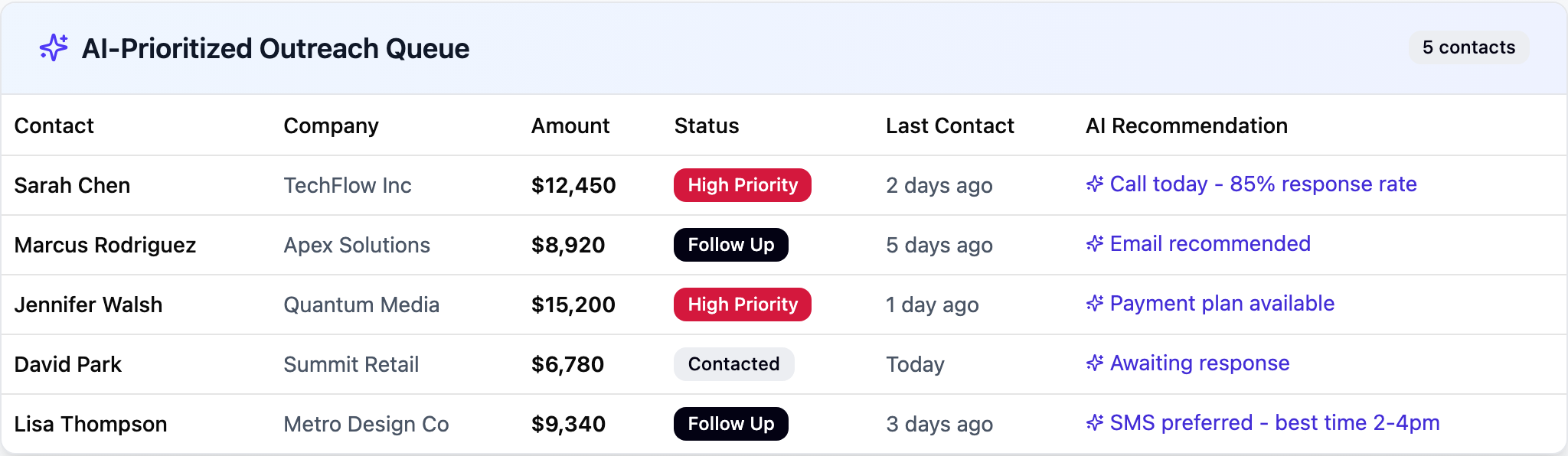Click the Status column header
The height and width of the screenshot is (456, 1568).
pyautogui.click(x=706, y=125)
